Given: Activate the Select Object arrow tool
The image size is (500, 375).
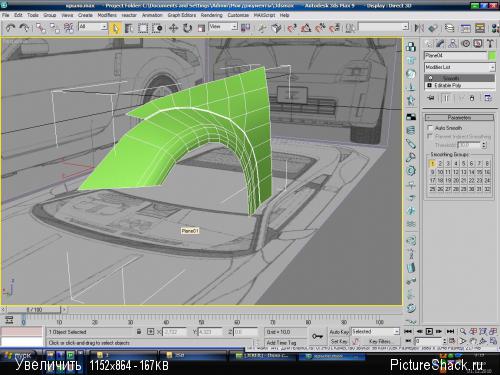Looking at the screenshot, I should (x=115, y=28).
